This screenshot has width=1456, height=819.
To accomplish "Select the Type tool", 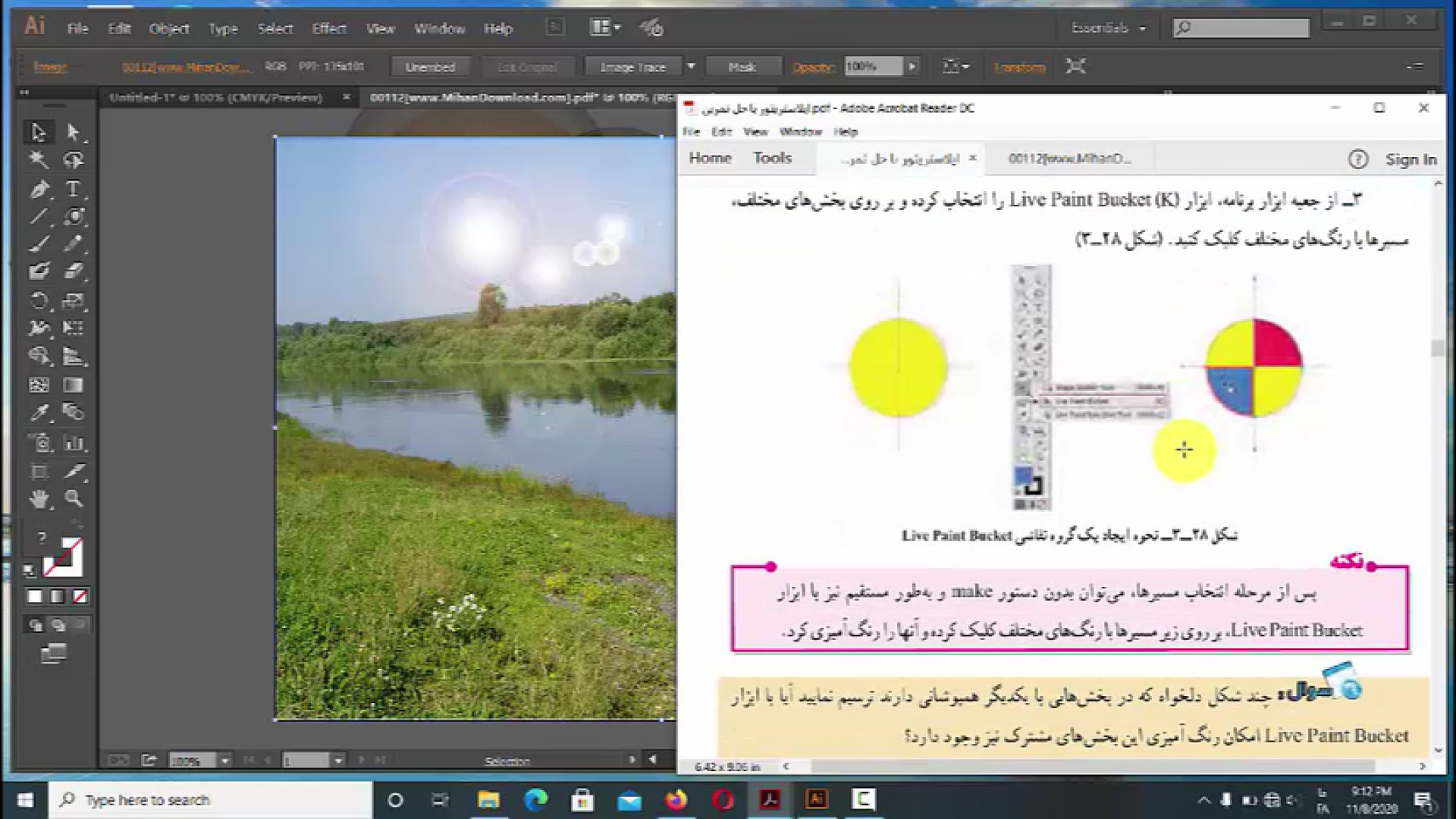I will point(74,188).
